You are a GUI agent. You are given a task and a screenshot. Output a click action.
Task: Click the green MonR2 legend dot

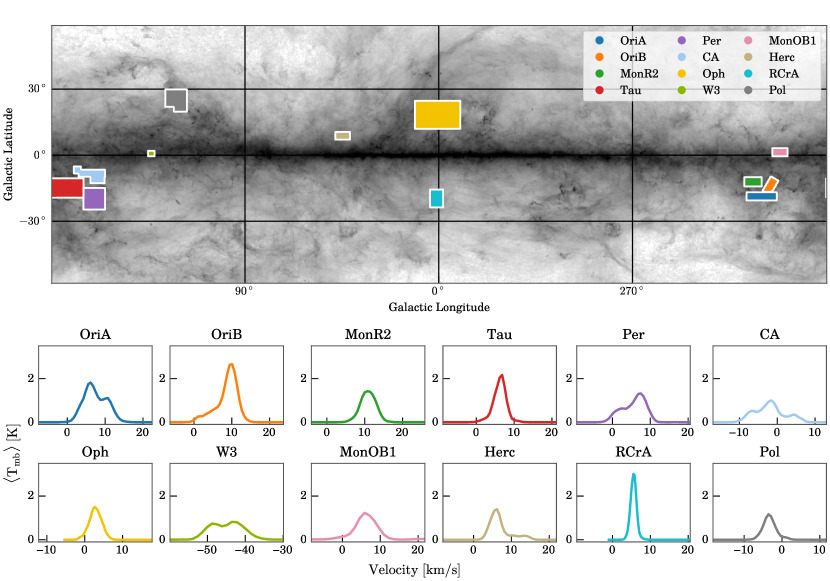599,74
